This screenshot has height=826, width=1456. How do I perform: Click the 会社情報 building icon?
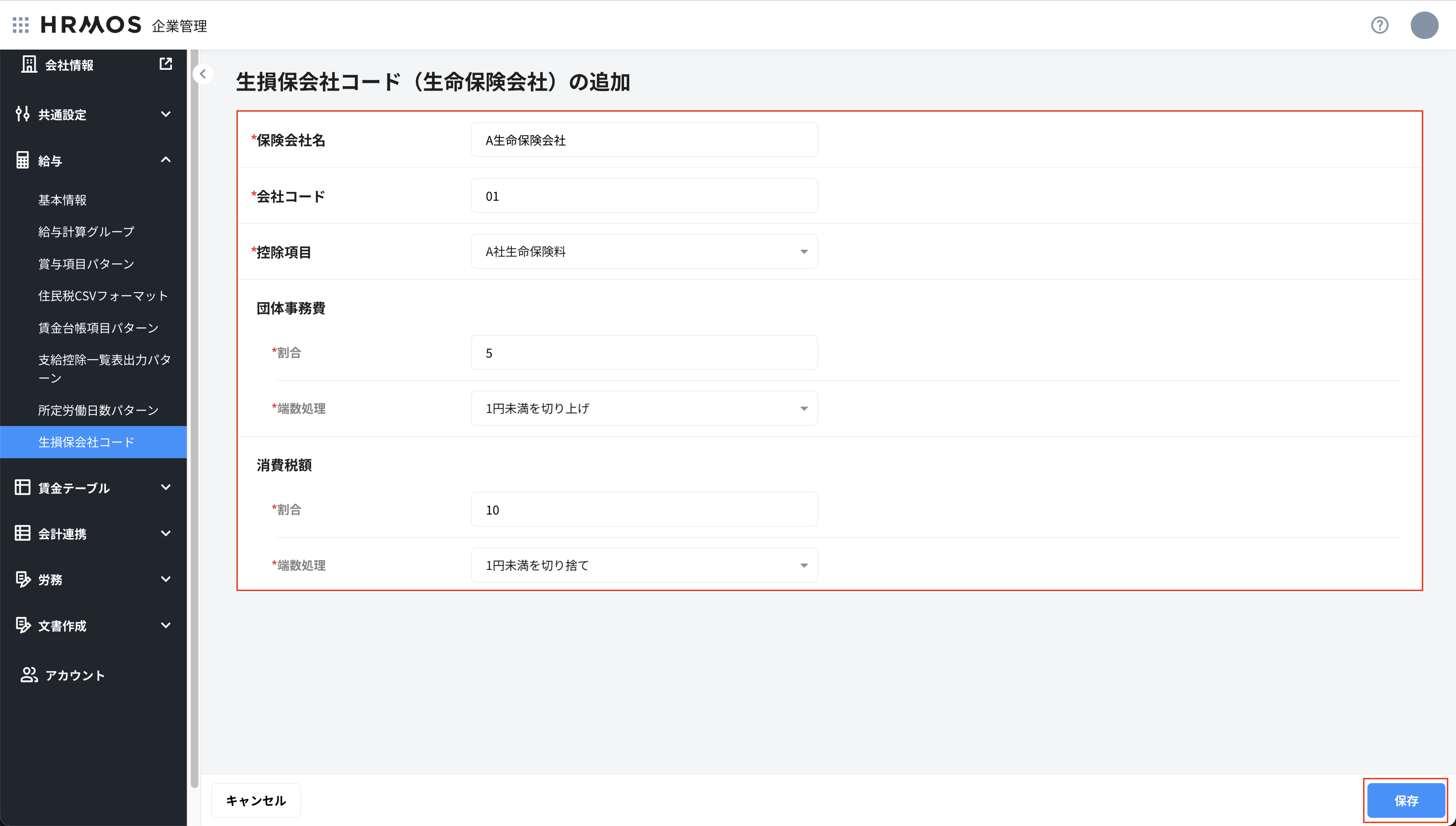29,64
